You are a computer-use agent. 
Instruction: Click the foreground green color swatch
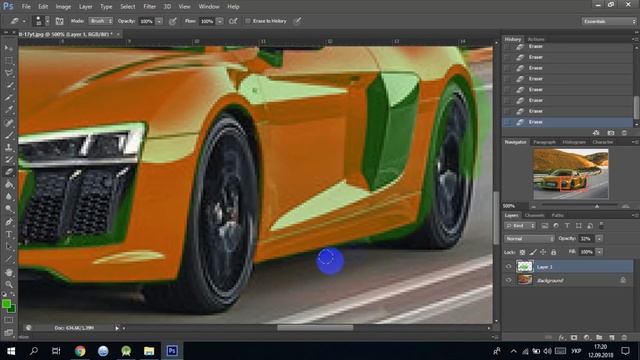pos(6,304)
